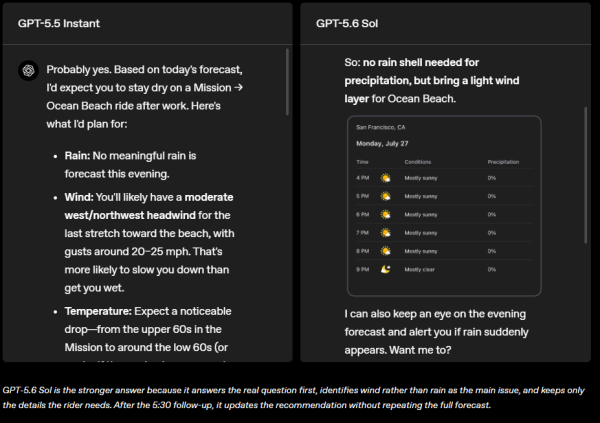Click the right panel vertical scrollbar
This screenshot has height=423, width=600.
tap(585, 175)
